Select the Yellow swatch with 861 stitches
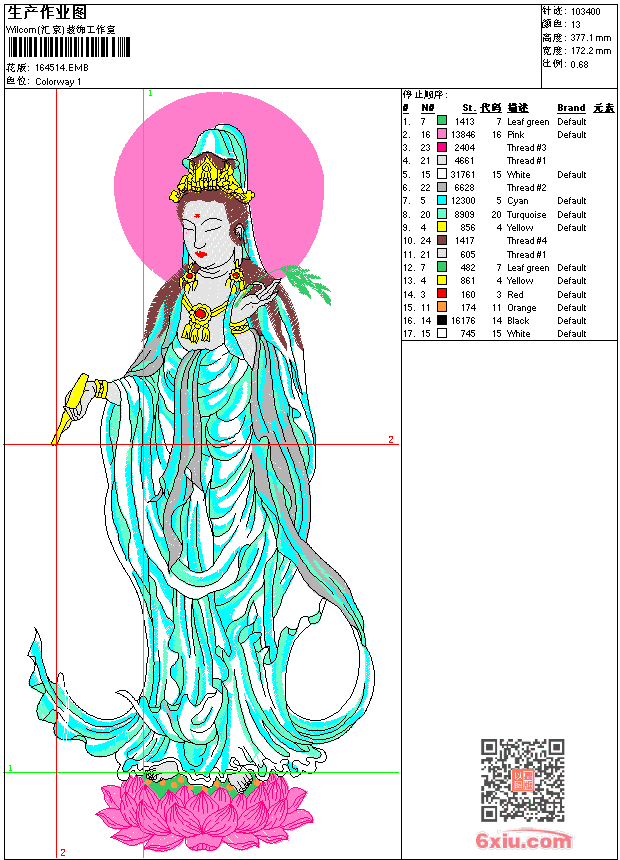 point(442,280)
